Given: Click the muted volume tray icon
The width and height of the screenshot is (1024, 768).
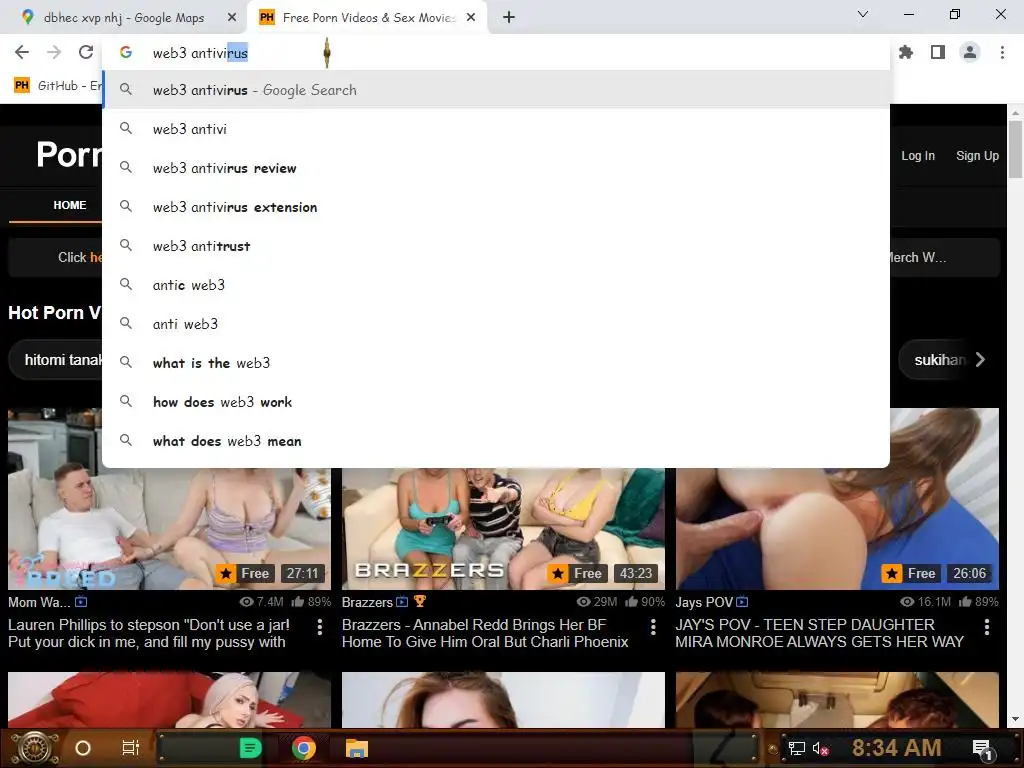Looking at the screenshot, I should click(x=820, y=748).
